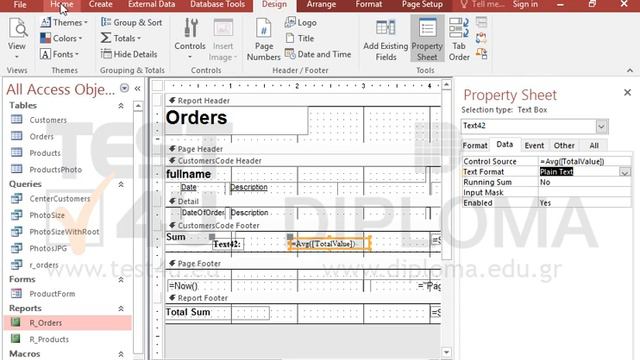
Task: Click the Insert Image button
Action: 222,39
